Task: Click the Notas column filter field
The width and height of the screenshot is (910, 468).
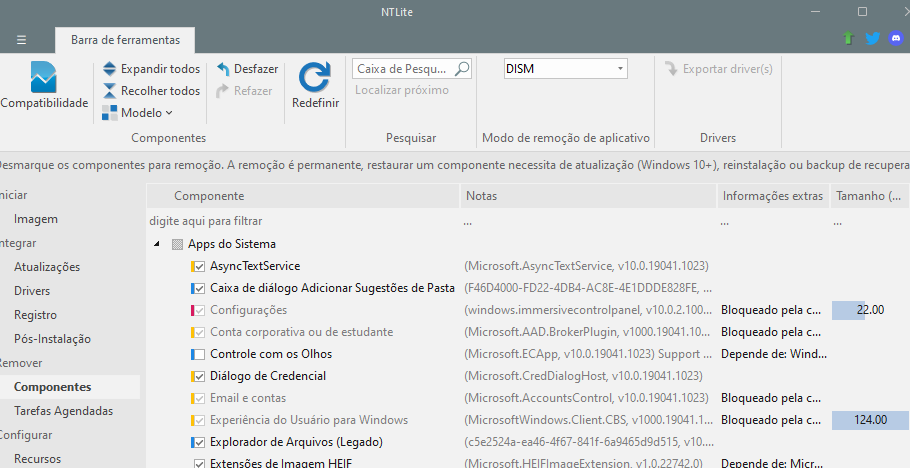Action: pos(588,221)
